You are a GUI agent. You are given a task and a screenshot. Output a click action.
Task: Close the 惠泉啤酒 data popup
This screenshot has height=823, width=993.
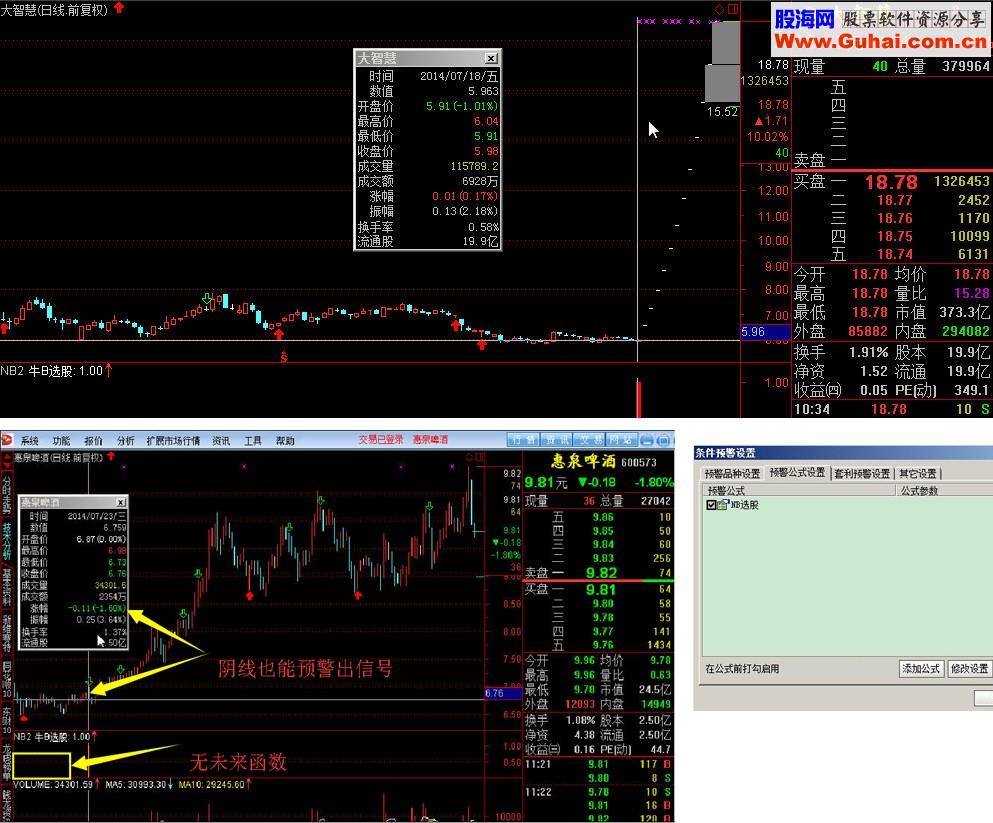[120, 502]
